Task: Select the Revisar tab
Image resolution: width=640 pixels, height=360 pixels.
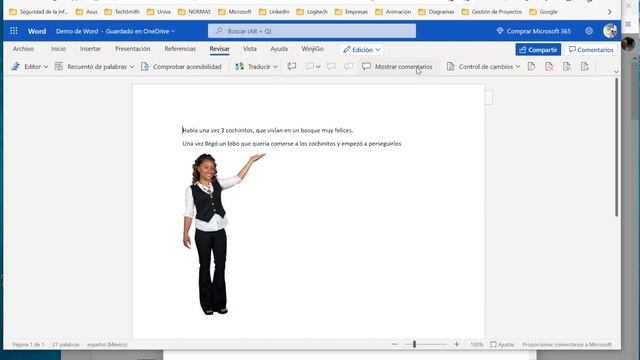Action: pyautogui.click(x=220, y=49)
